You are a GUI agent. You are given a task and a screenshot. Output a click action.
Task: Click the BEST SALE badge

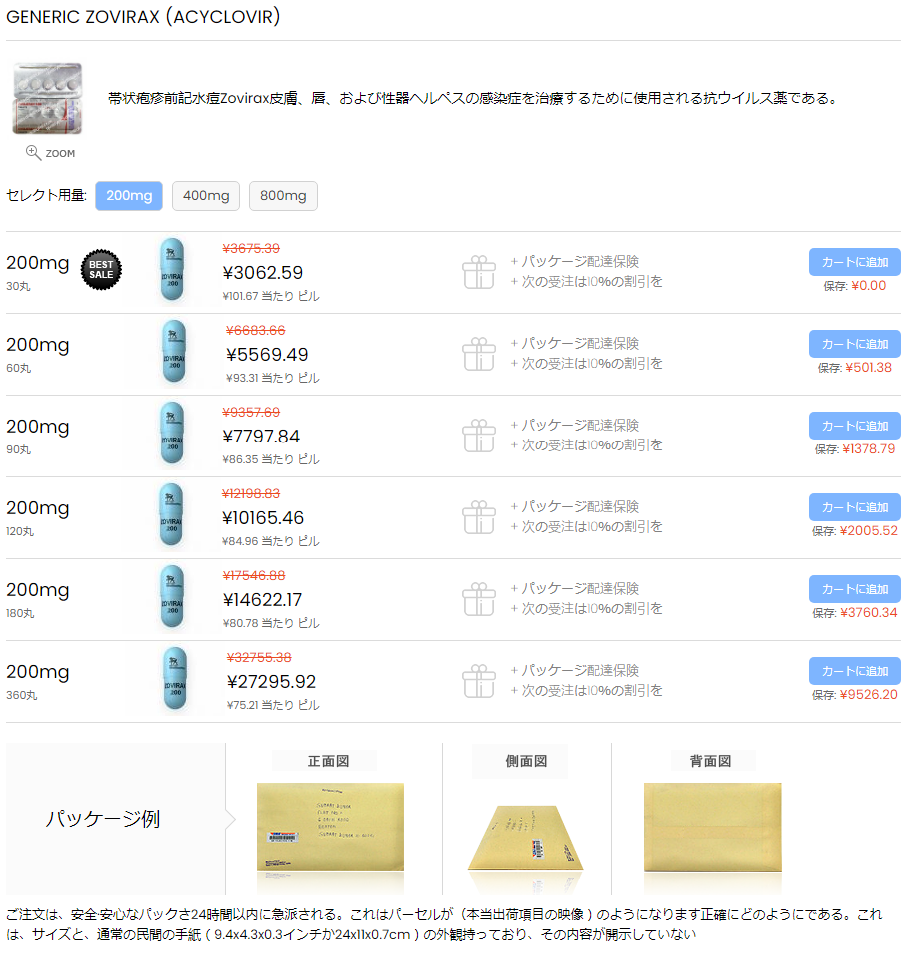tap(101, 269)
